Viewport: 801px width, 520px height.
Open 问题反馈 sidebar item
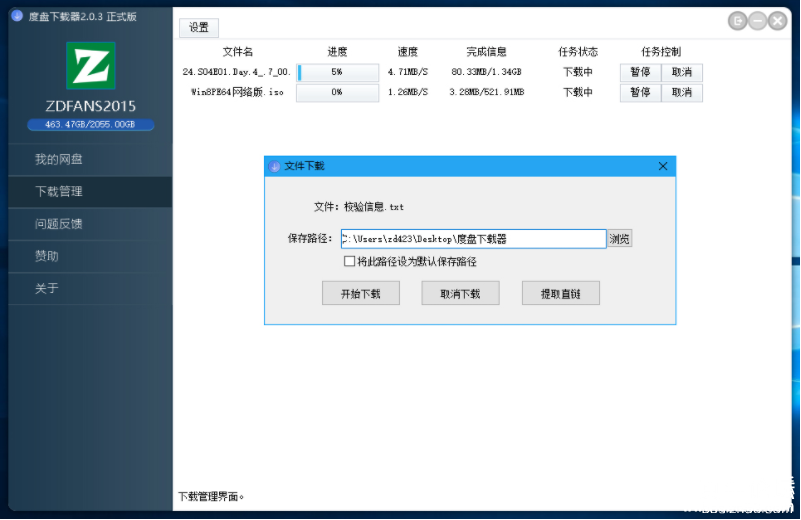[x=58, y=224]
